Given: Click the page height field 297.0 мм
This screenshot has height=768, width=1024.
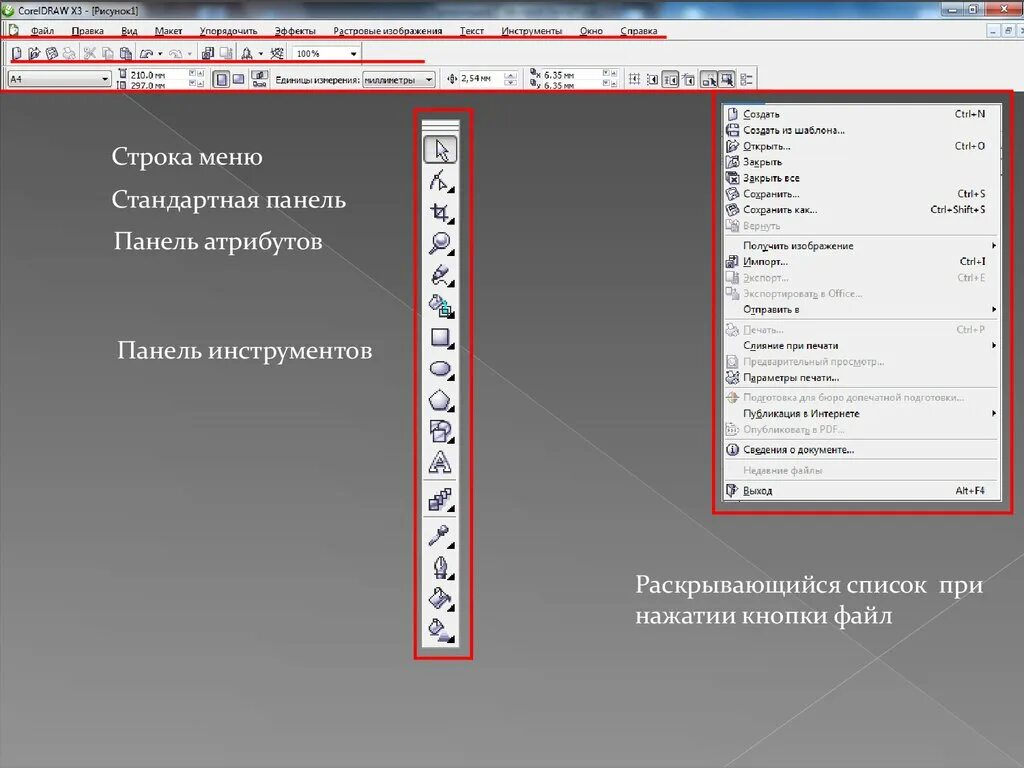Looking at the screenshot, I should 159,85.
